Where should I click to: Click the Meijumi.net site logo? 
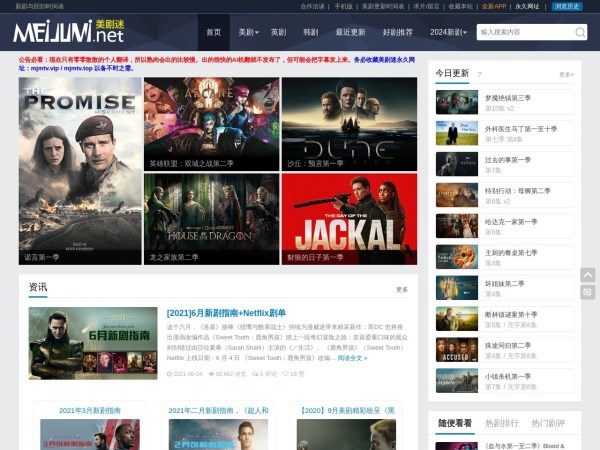[x=68, y=32]
